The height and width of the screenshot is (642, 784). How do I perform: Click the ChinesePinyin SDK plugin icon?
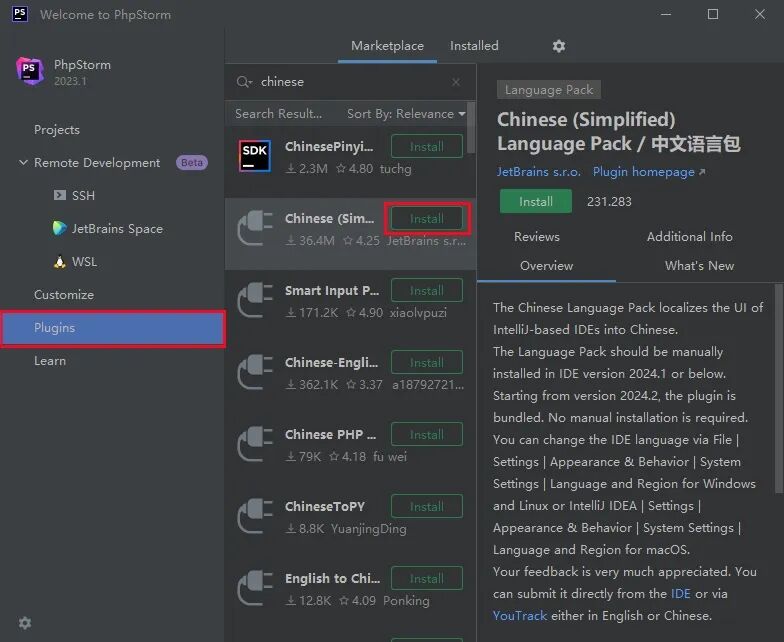pos(255,156)
